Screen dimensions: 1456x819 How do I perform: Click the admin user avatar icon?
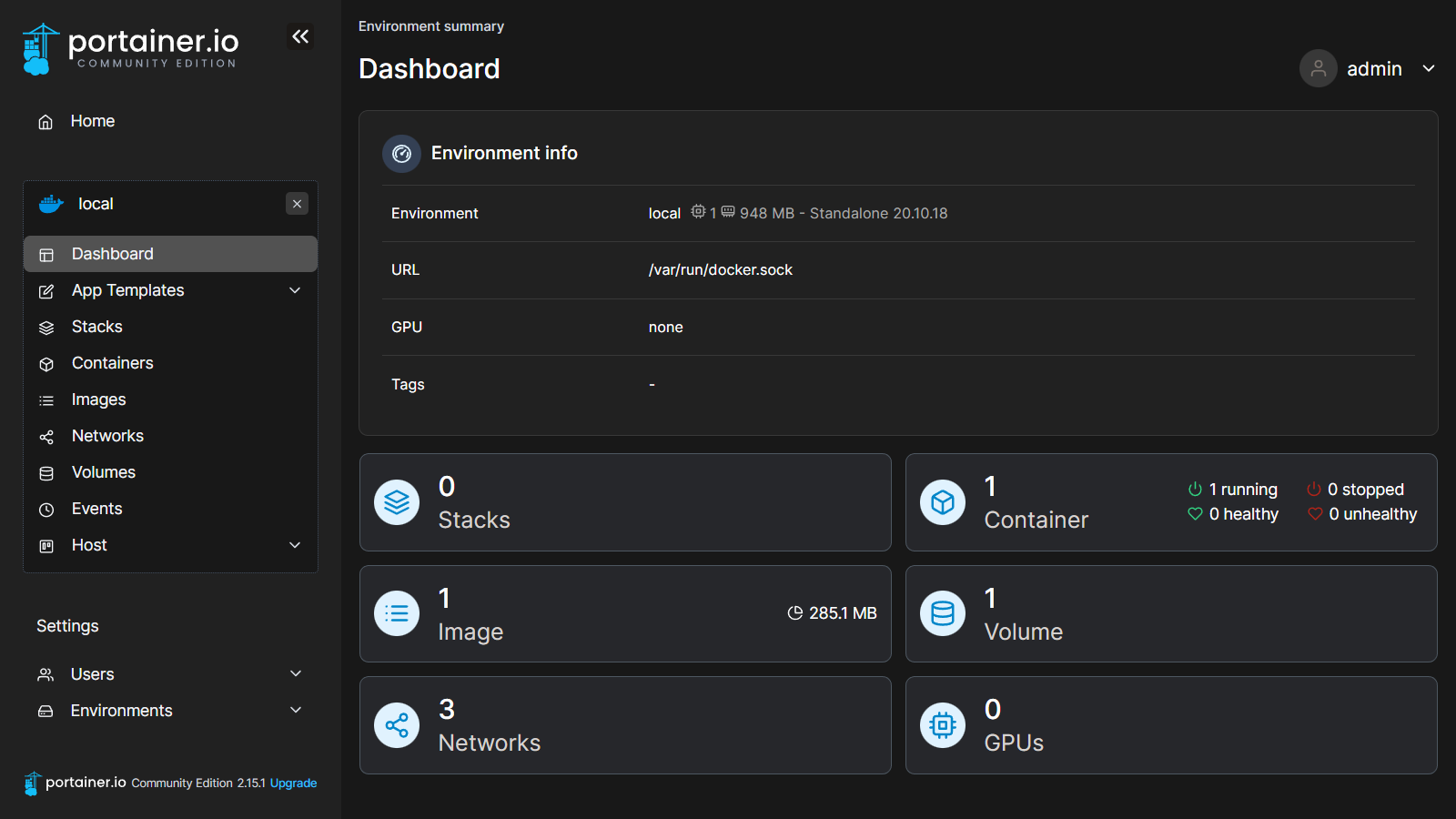coord(1318,68)
